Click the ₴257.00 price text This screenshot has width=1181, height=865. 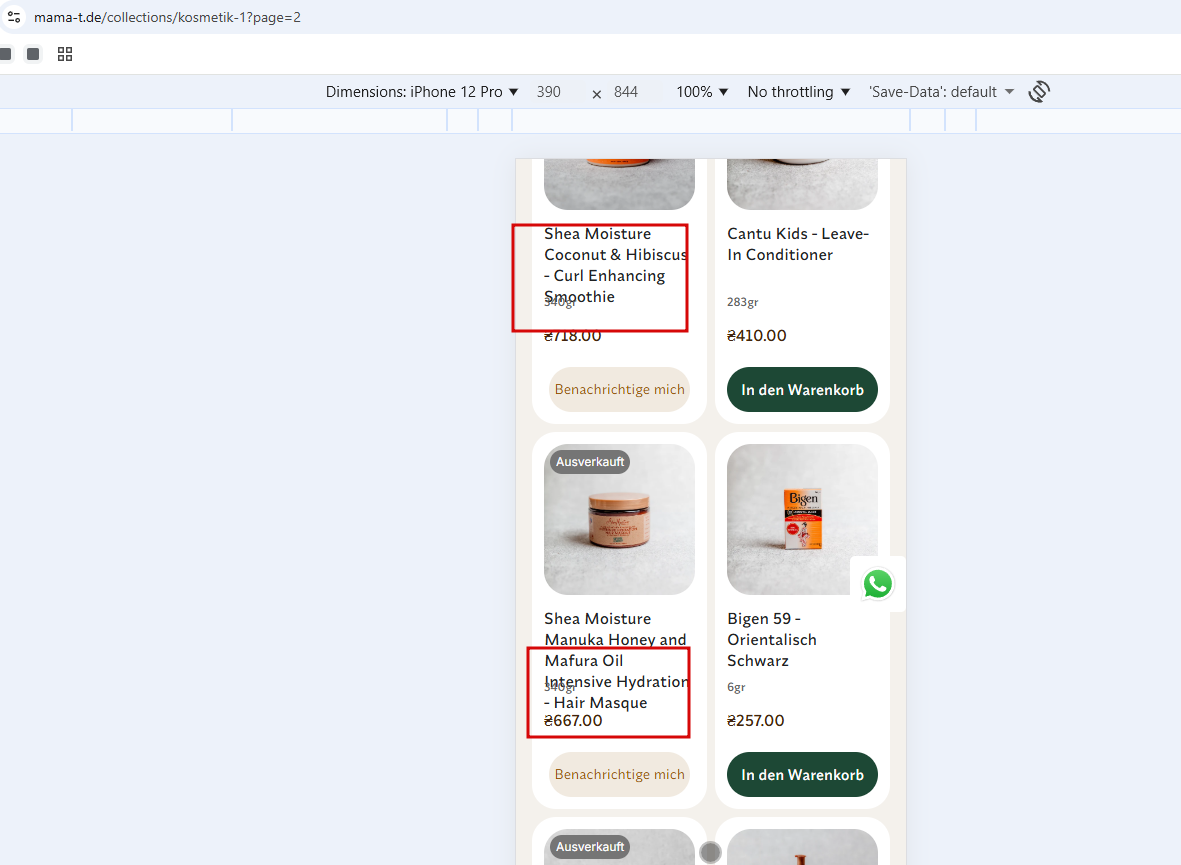[x=755, y=720]
